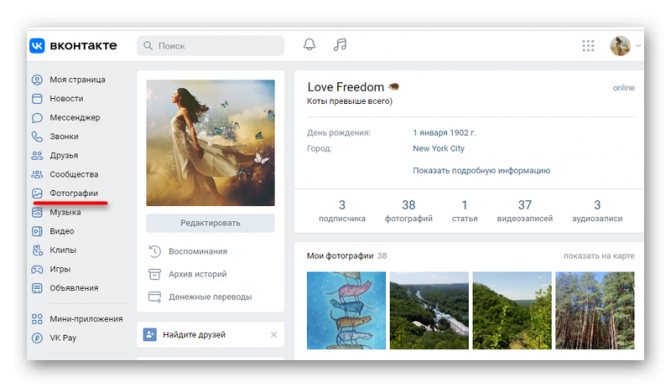Image resolution: width=671 pixels, height=387 pixels.
Task: Open Денежные переводы
Action: pyautogui.click(x=210, y=297)
